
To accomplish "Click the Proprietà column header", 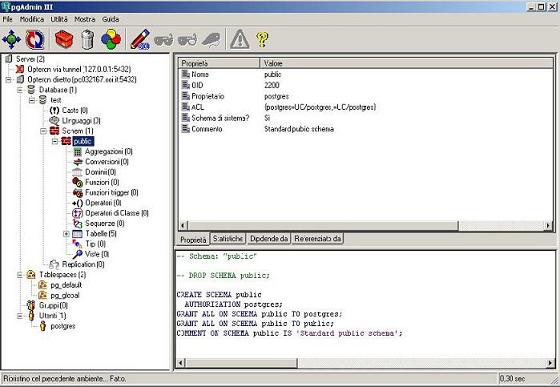I will tap(219, 63).
